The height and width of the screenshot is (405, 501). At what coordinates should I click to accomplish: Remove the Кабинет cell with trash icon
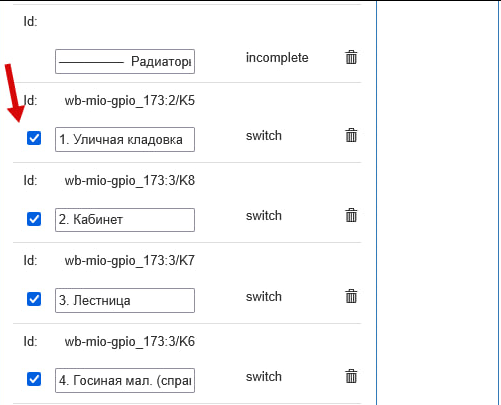click(x=351, y=215)
